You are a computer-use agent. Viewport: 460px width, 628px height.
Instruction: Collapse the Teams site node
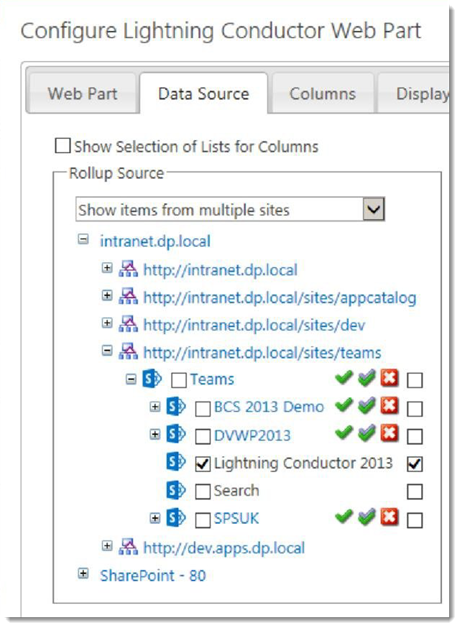(131, 378)
